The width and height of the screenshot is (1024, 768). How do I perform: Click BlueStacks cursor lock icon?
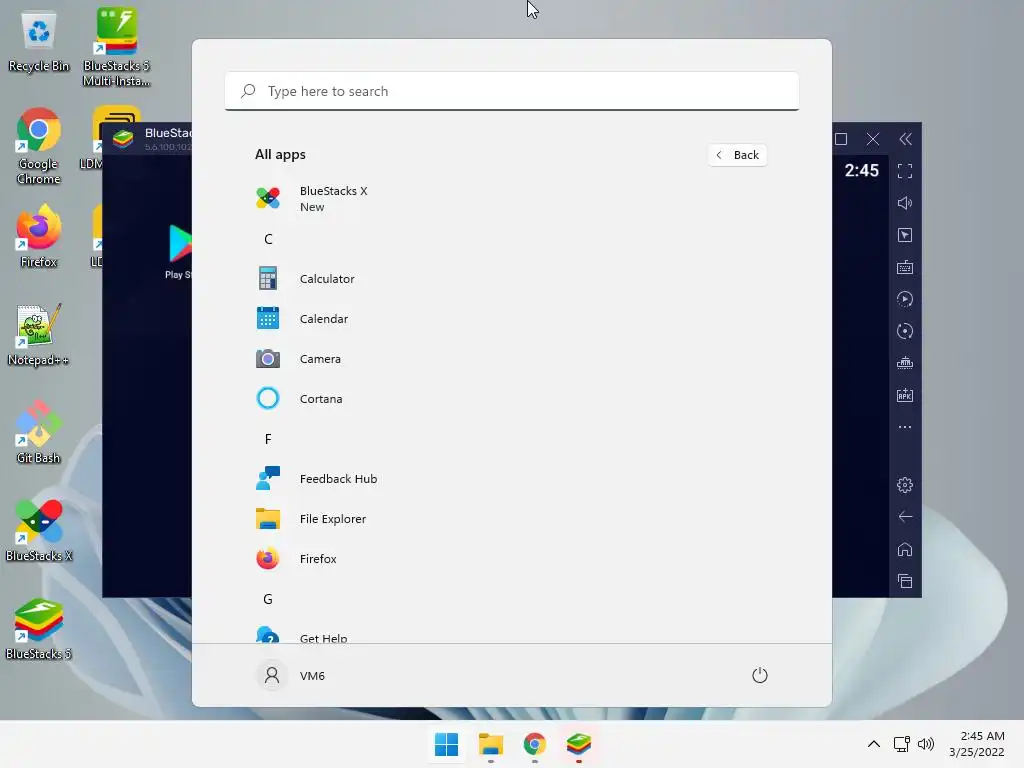point(905,235)
